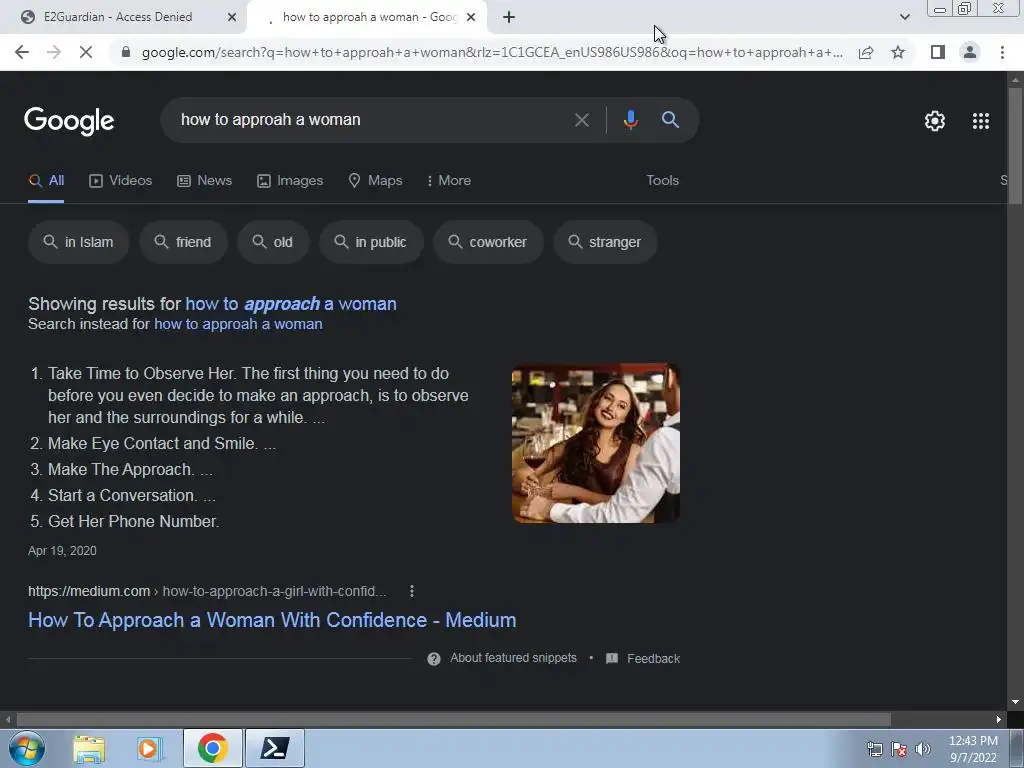Click the horizontal scrollbar thumb
The height and width of the screenshot is (768, 1024).
tap(453, 719)
